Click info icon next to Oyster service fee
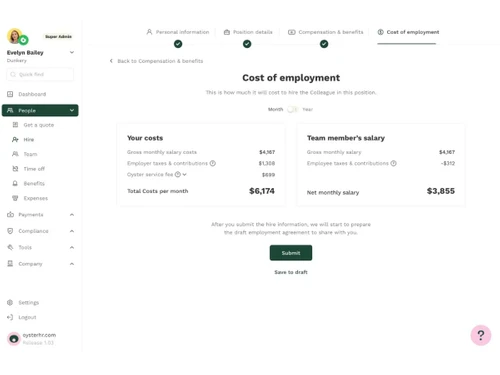 178,174
